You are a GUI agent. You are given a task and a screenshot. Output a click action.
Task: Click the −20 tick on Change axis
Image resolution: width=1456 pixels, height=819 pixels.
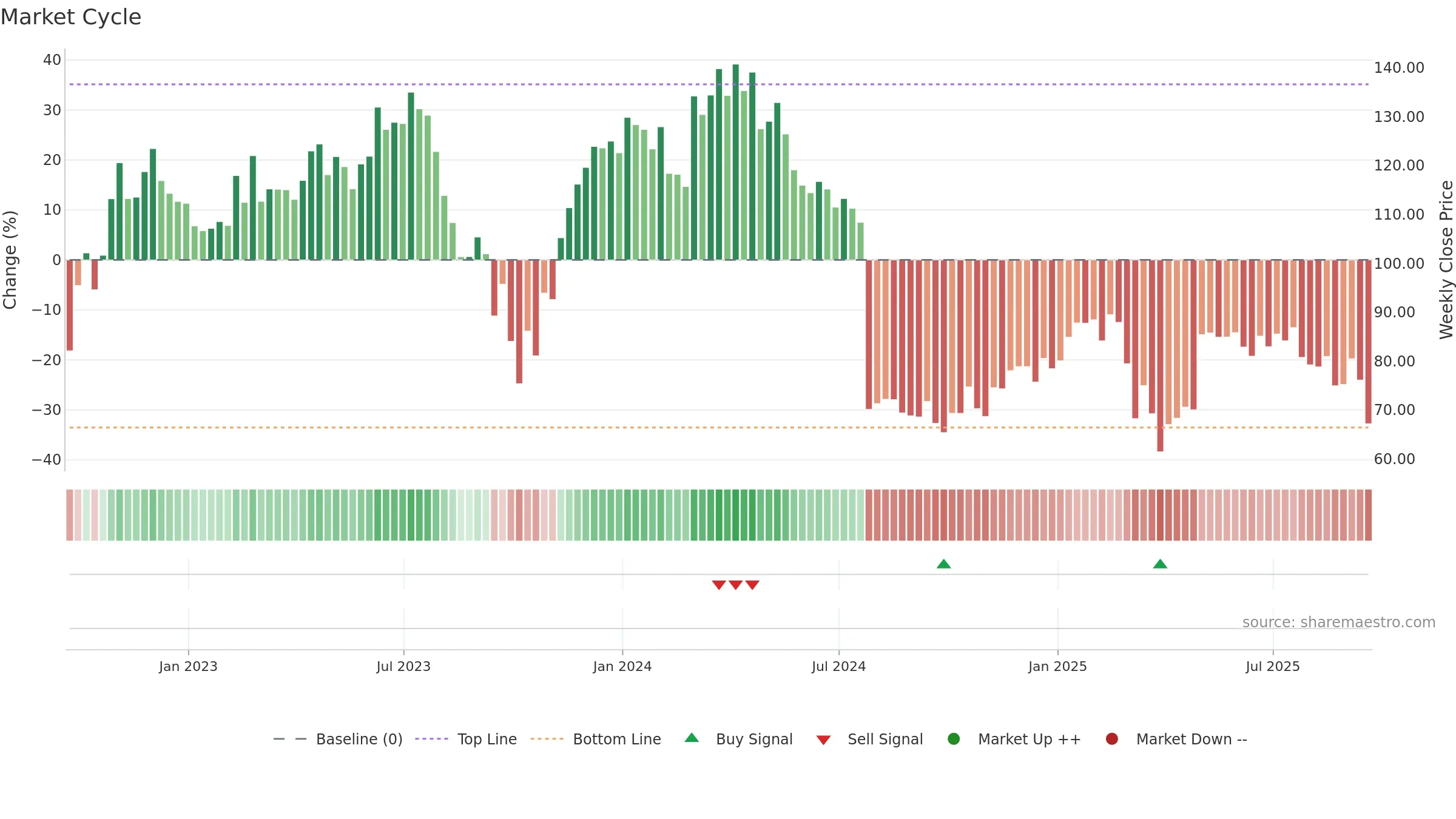[x=47, y=360]
